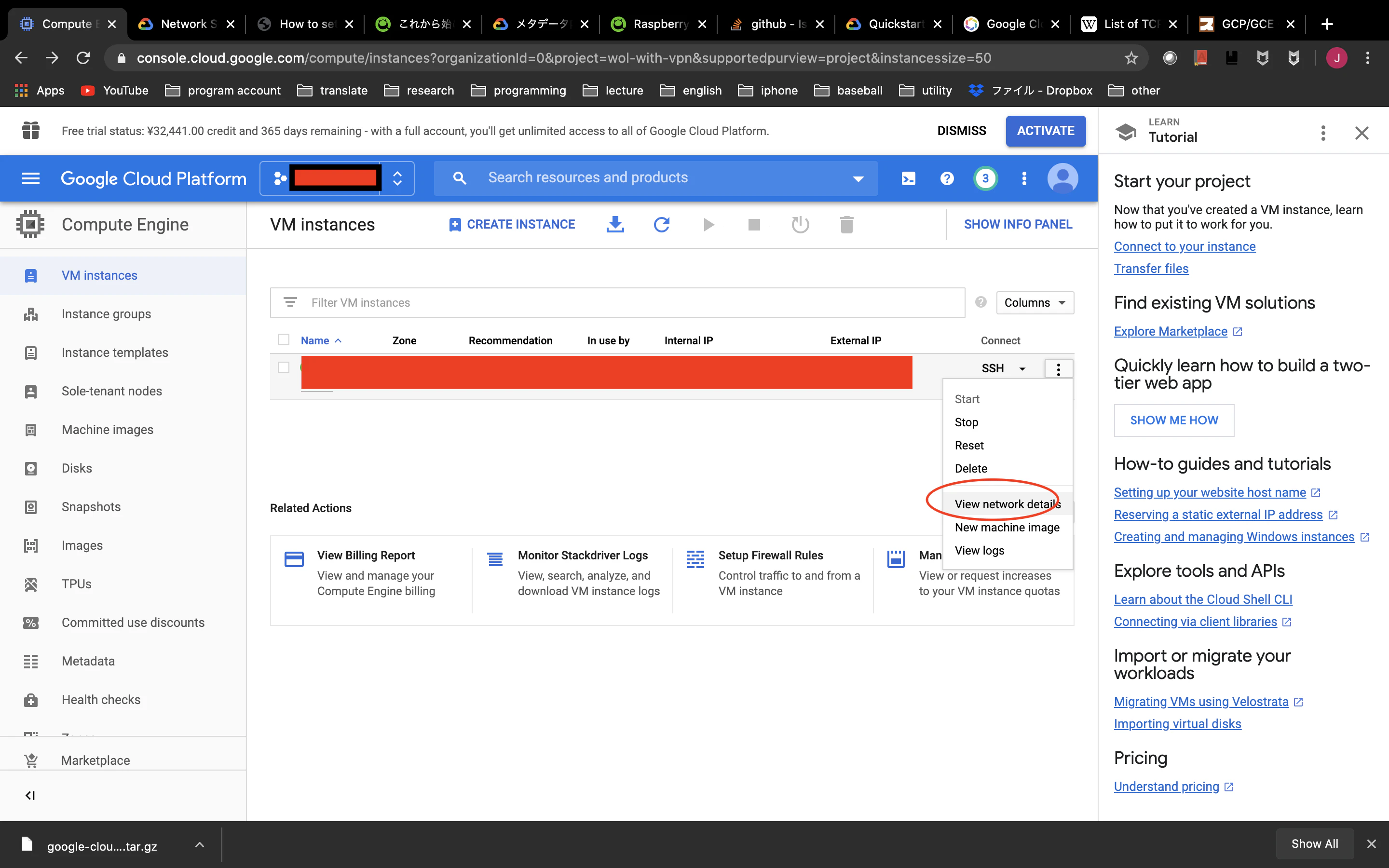Click the import VM download icon
The height and width of the screenshot is (868, 1389).
coord(615,224)
